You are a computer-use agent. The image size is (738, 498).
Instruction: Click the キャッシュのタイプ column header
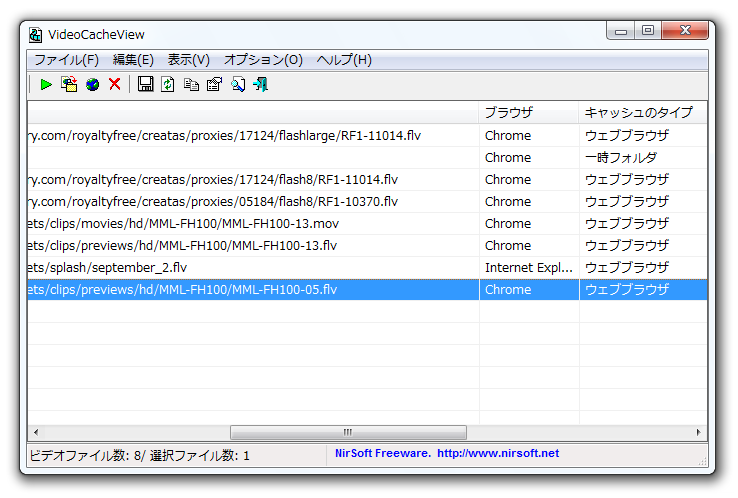click(x=643, y=112)
